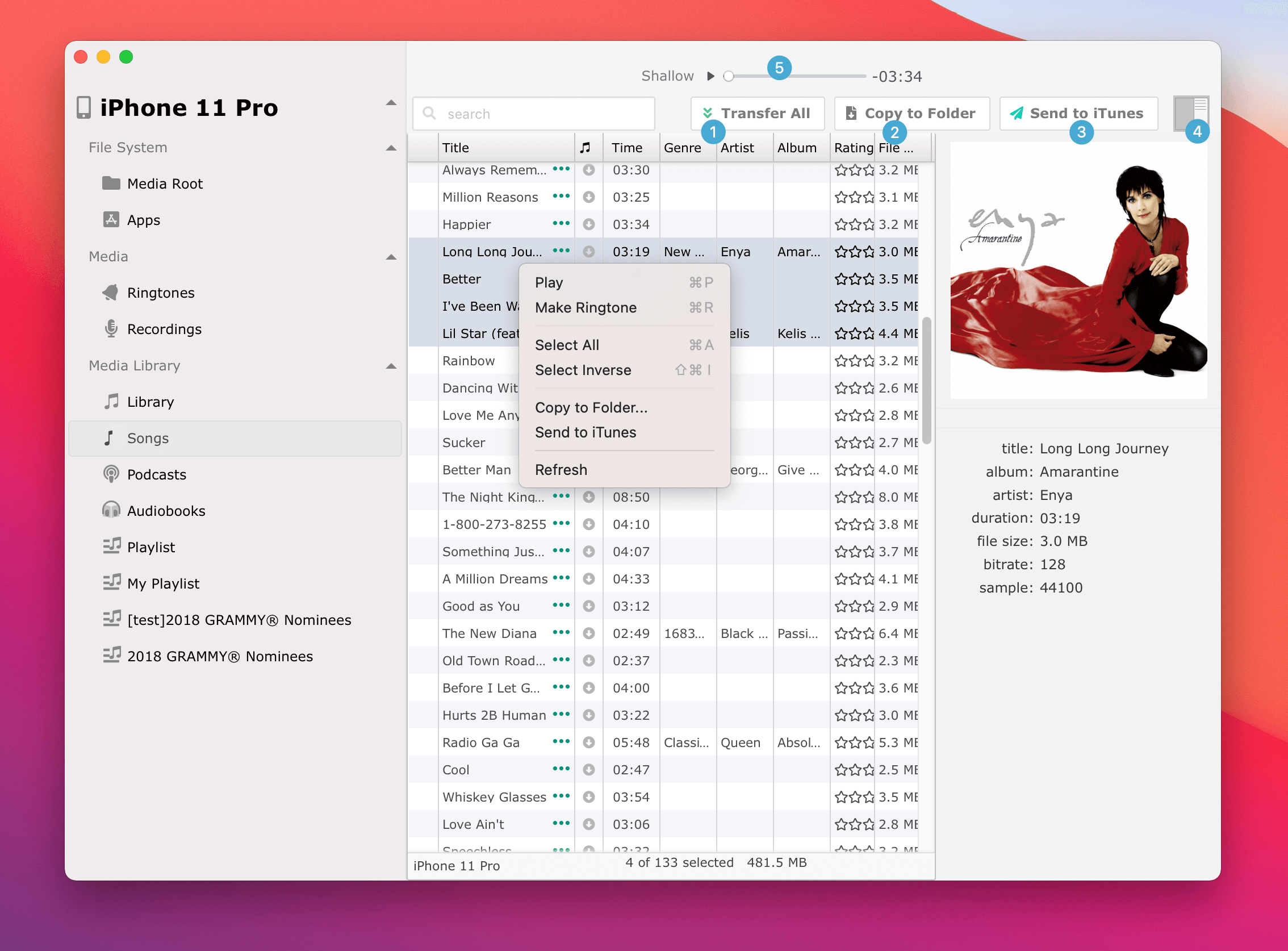Open Podcasts in the sidebar
Image resolution: width=1288 pixels, height=951 pixels.
pyautogui.click(x=144, y=474)
